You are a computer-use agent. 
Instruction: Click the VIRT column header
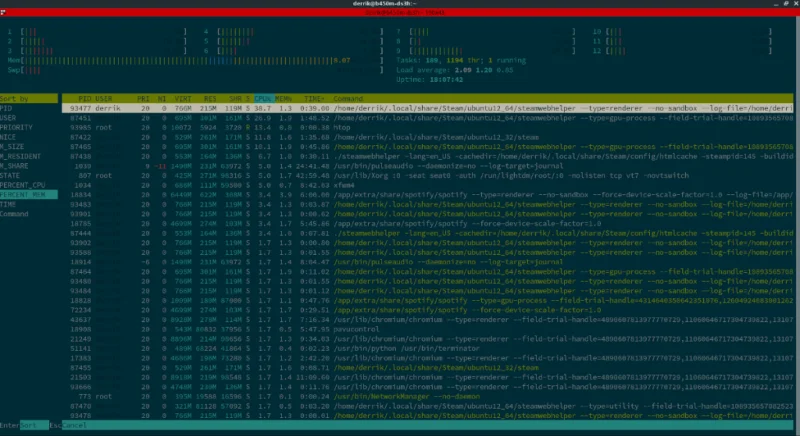[183, 98]
